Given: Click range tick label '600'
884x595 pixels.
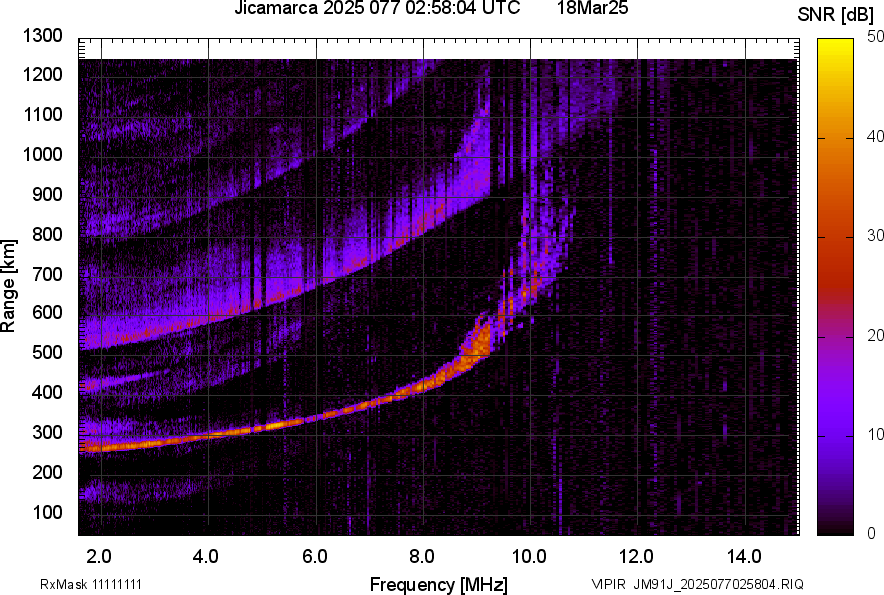Looking at the screenshot, I should 47,312.
